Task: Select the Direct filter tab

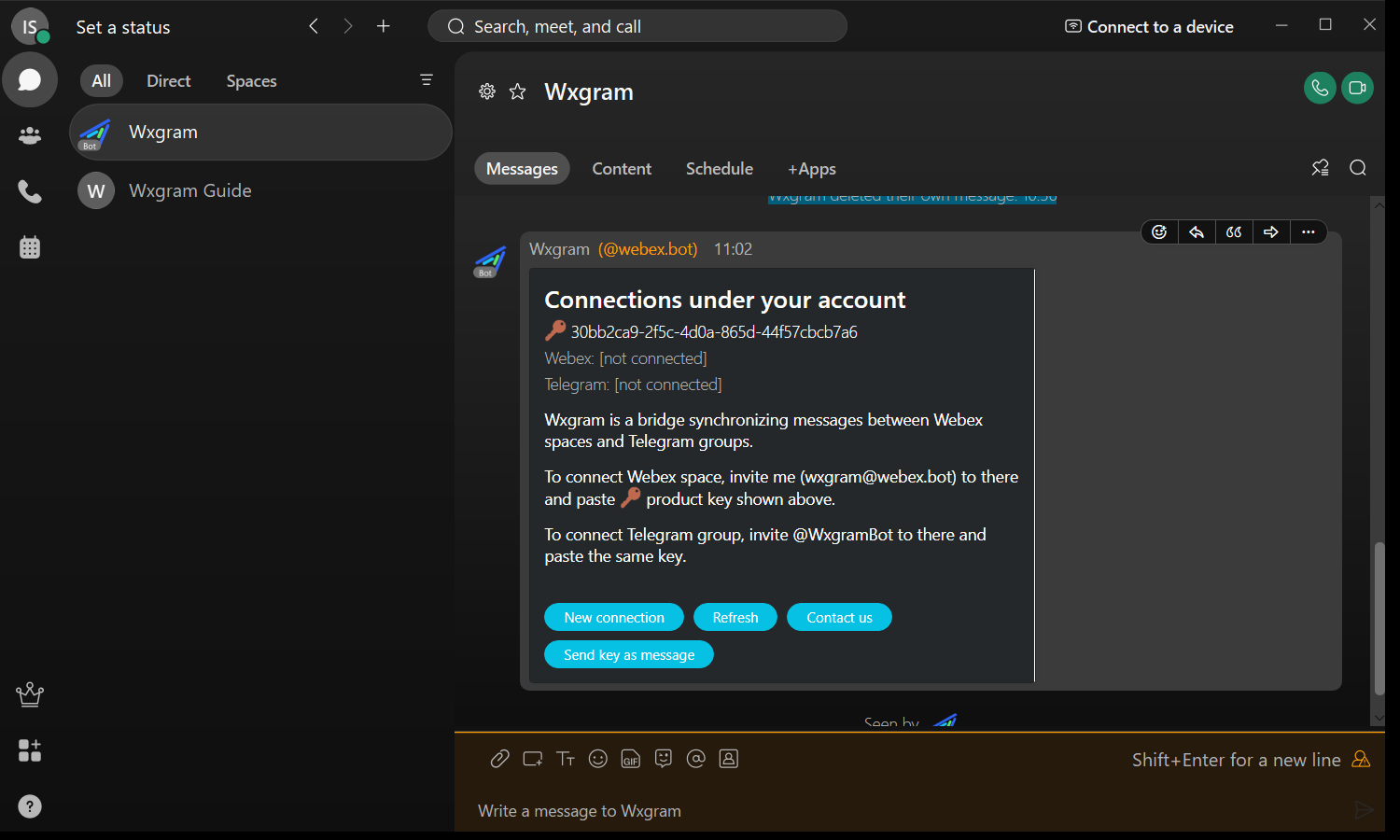Action: (x=168, y=81)
